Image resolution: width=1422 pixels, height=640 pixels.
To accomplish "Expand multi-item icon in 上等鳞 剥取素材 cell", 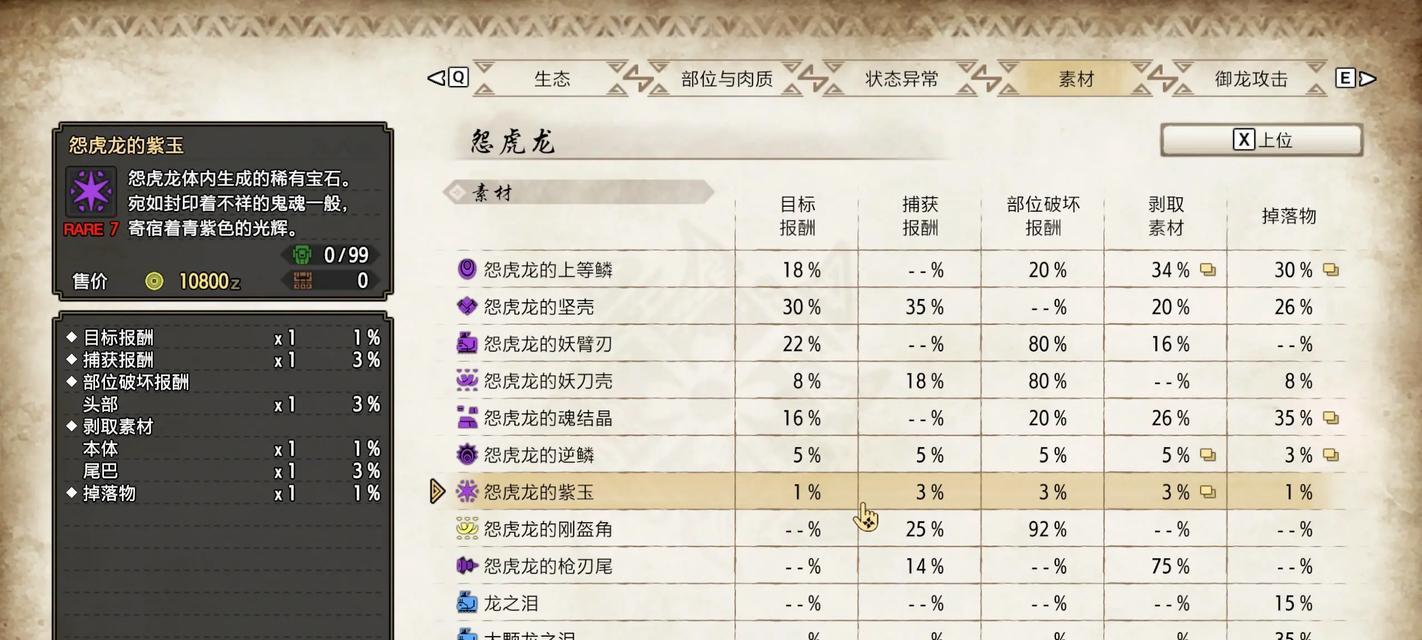I will (1208, 270).
